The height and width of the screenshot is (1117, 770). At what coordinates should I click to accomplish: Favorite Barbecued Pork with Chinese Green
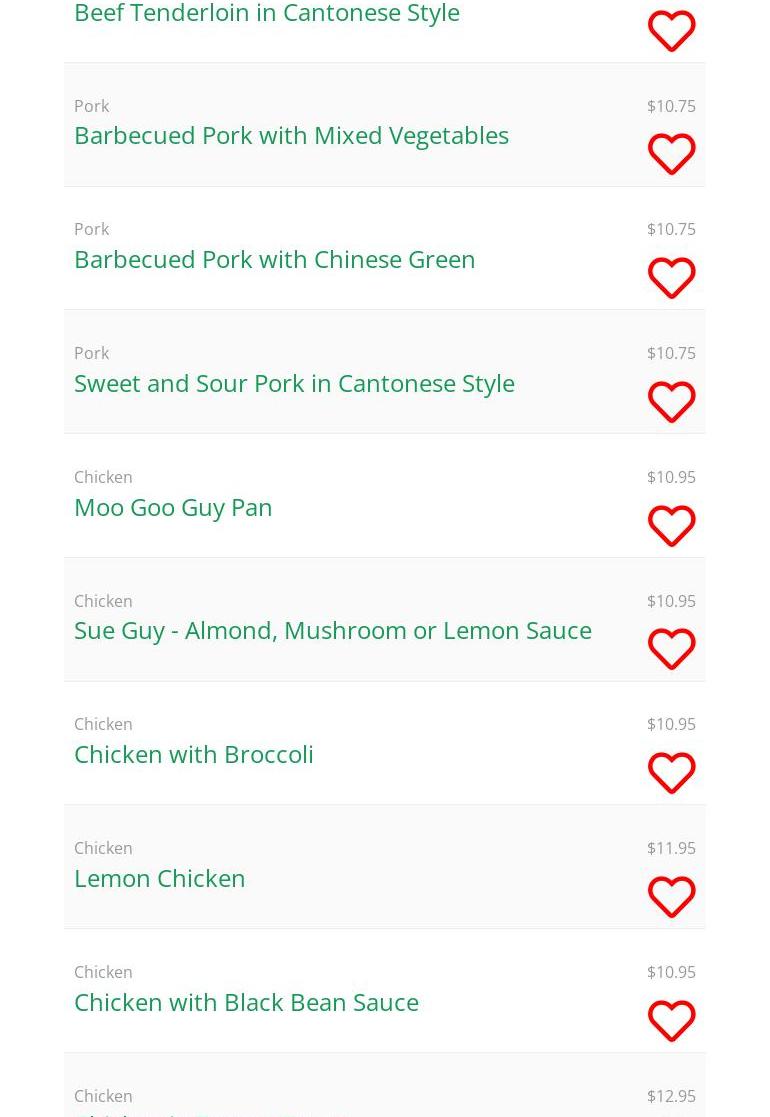point(671,278)
